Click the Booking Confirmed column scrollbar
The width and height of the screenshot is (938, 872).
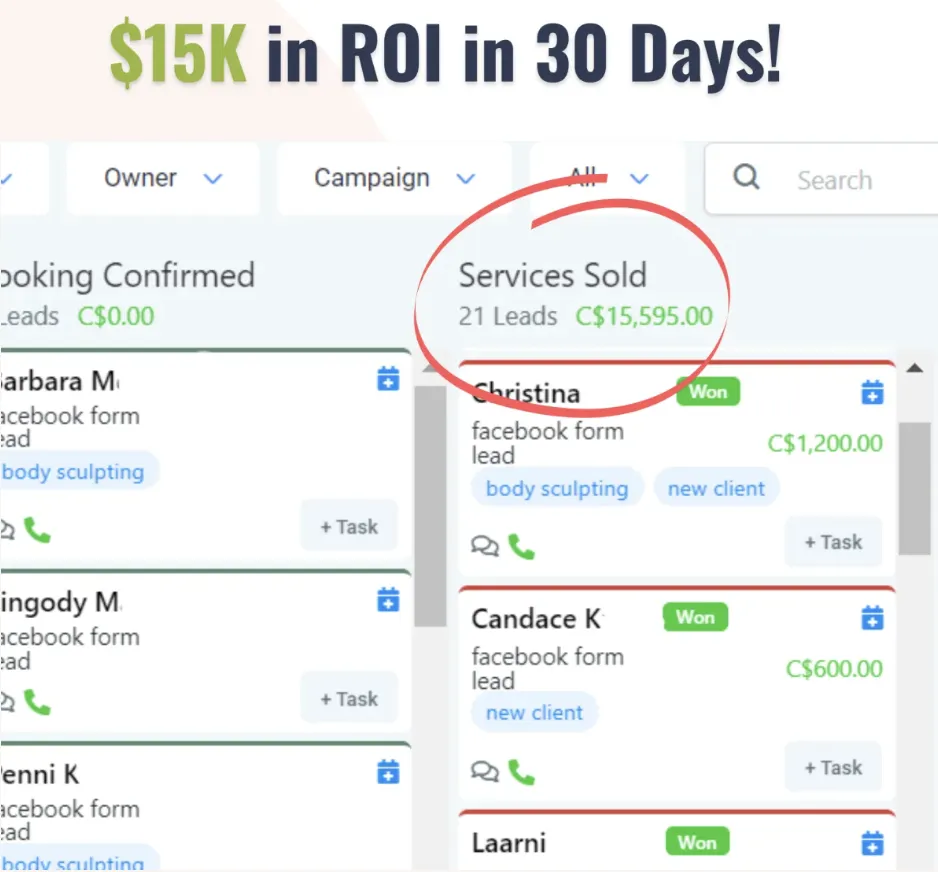430,505
